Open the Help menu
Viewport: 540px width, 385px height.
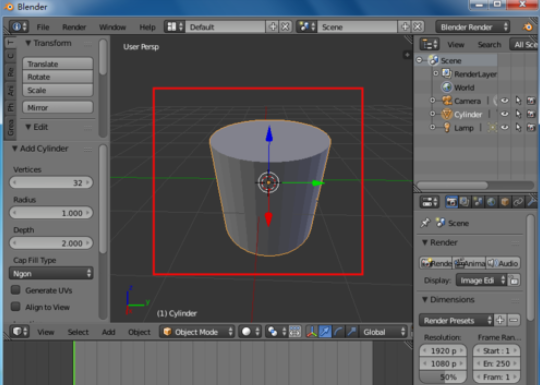[147, 27]
